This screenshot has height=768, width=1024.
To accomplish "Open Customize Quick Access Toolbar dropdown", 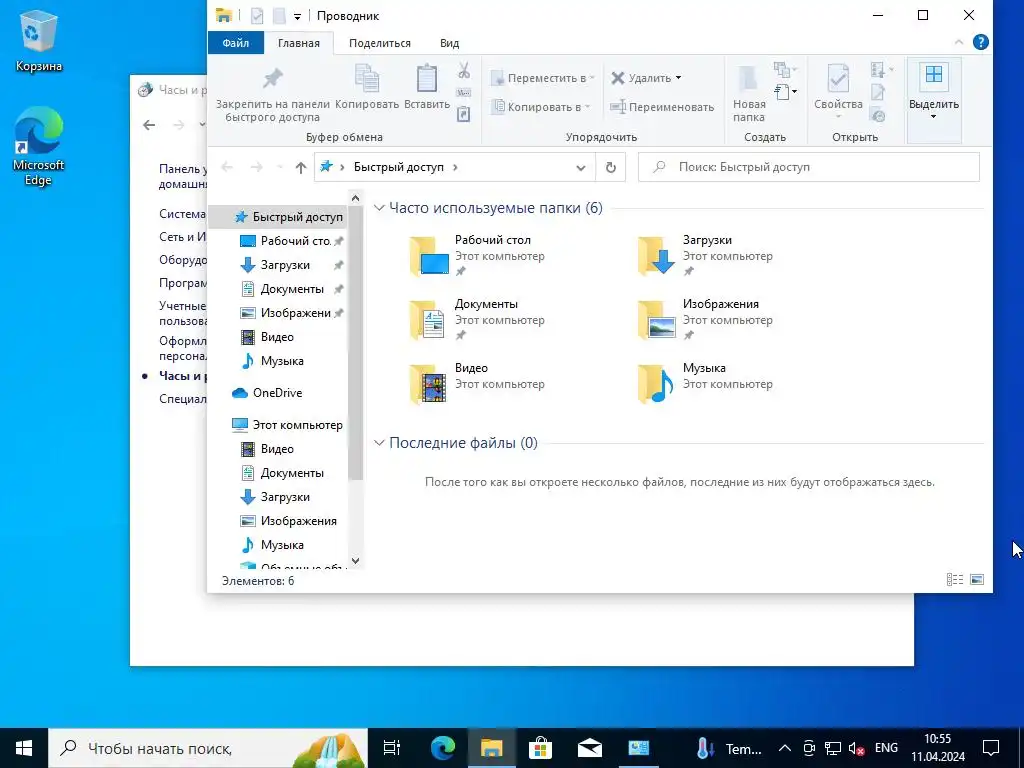I will (x=297, y=16).
